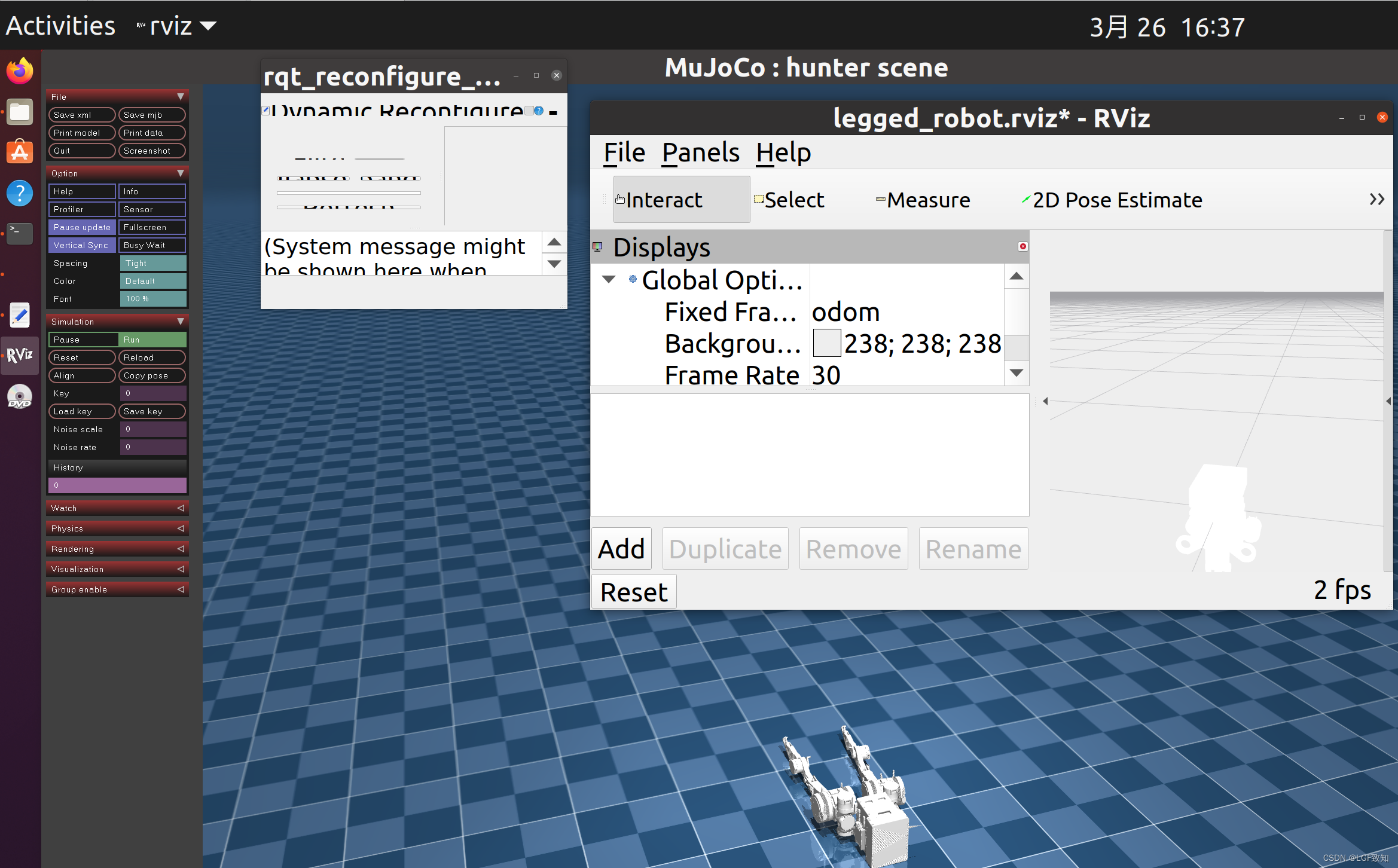Viewport: 1398px width, 868px height.
Task: Toggle the Sensor option
Action: tap(152, 209)
